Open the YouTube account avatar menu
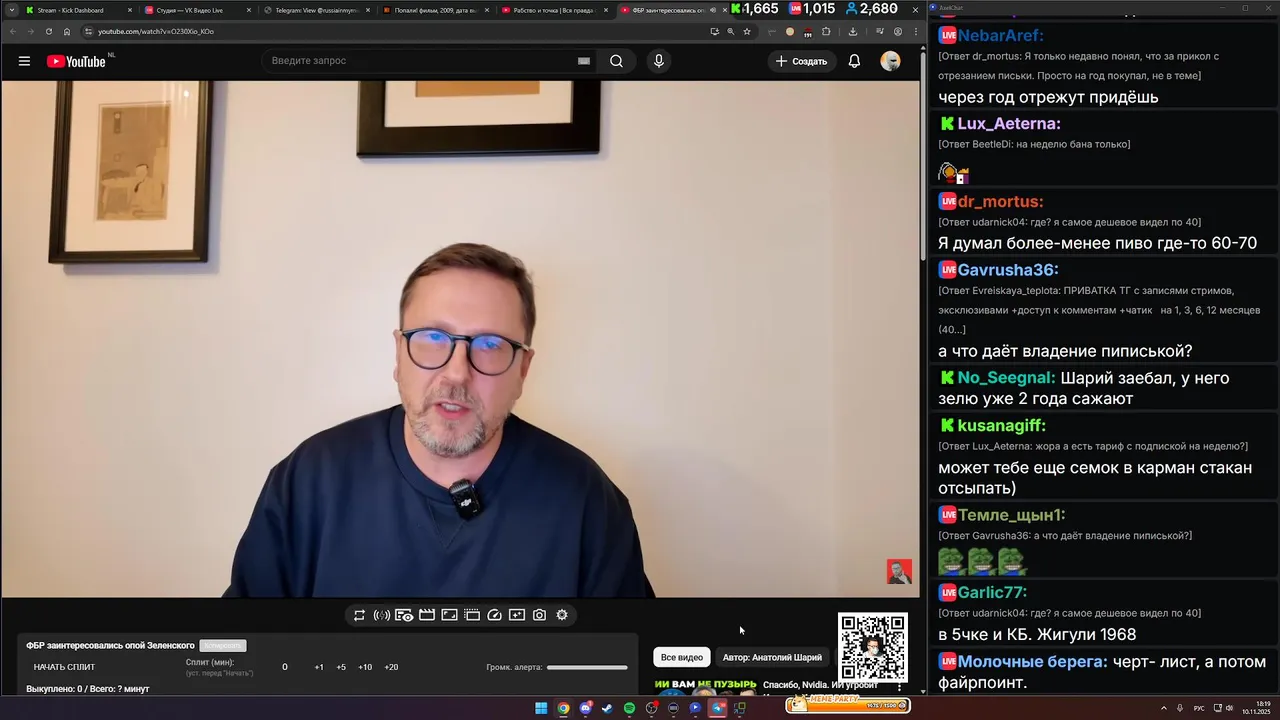Image resolution: width=1280 pixels, height=720 pixels. click(890, 61)
